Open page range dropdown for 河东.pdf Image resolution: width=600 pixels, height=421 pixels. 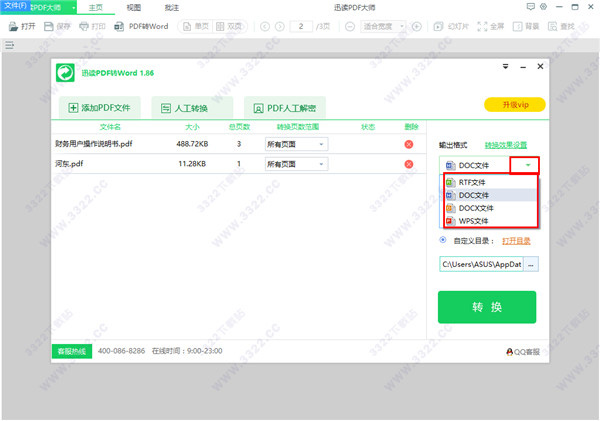click(x=321, y=164)
